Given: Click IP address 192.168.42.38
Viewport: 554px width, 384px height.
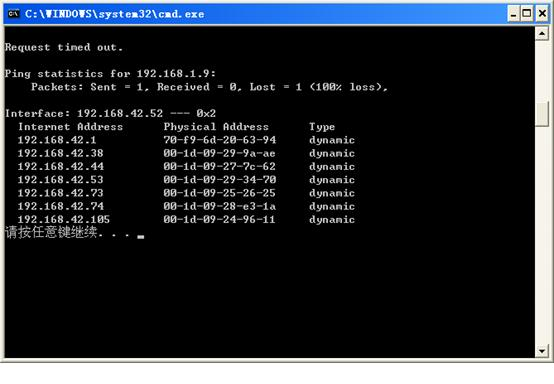Looking at the screenshot, I should 60,153.
